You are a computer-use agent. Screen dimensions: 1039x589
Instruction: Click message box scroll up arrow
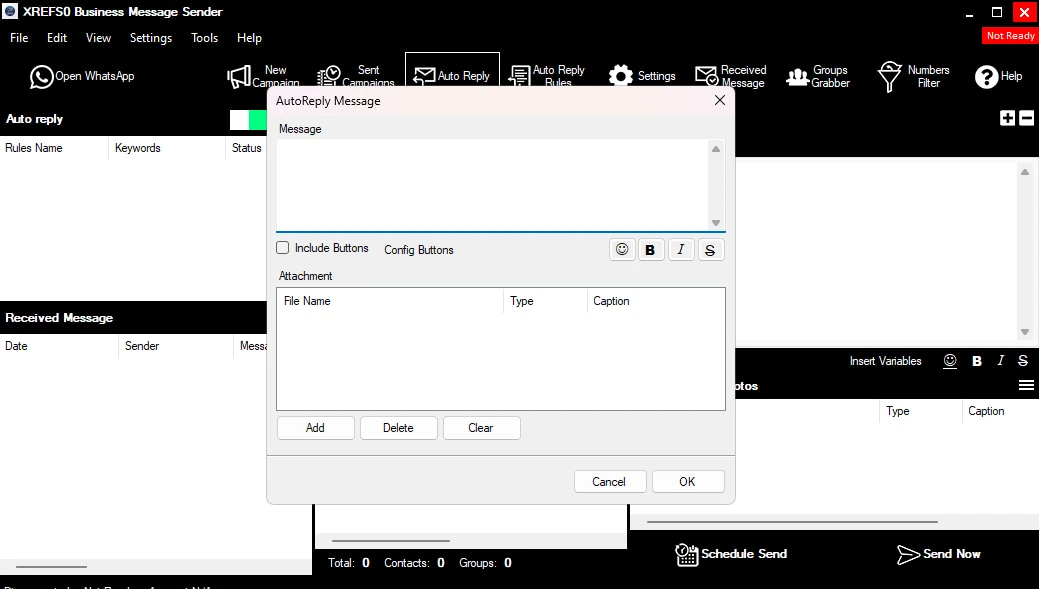tap(716, 149)
